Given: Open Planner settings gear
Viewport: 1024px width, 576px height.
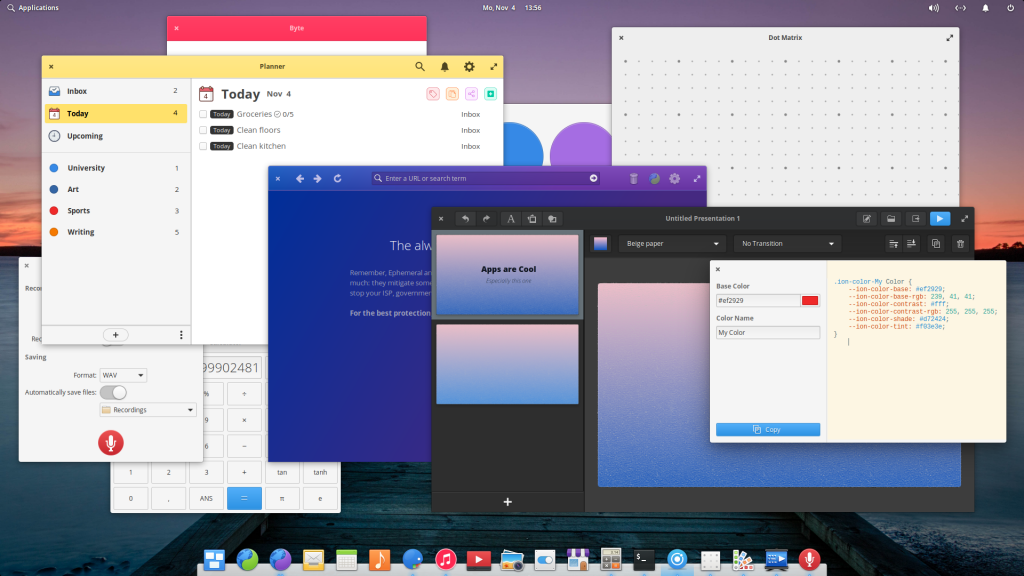Looking at the screenshot, I should (x=469, y=67).
